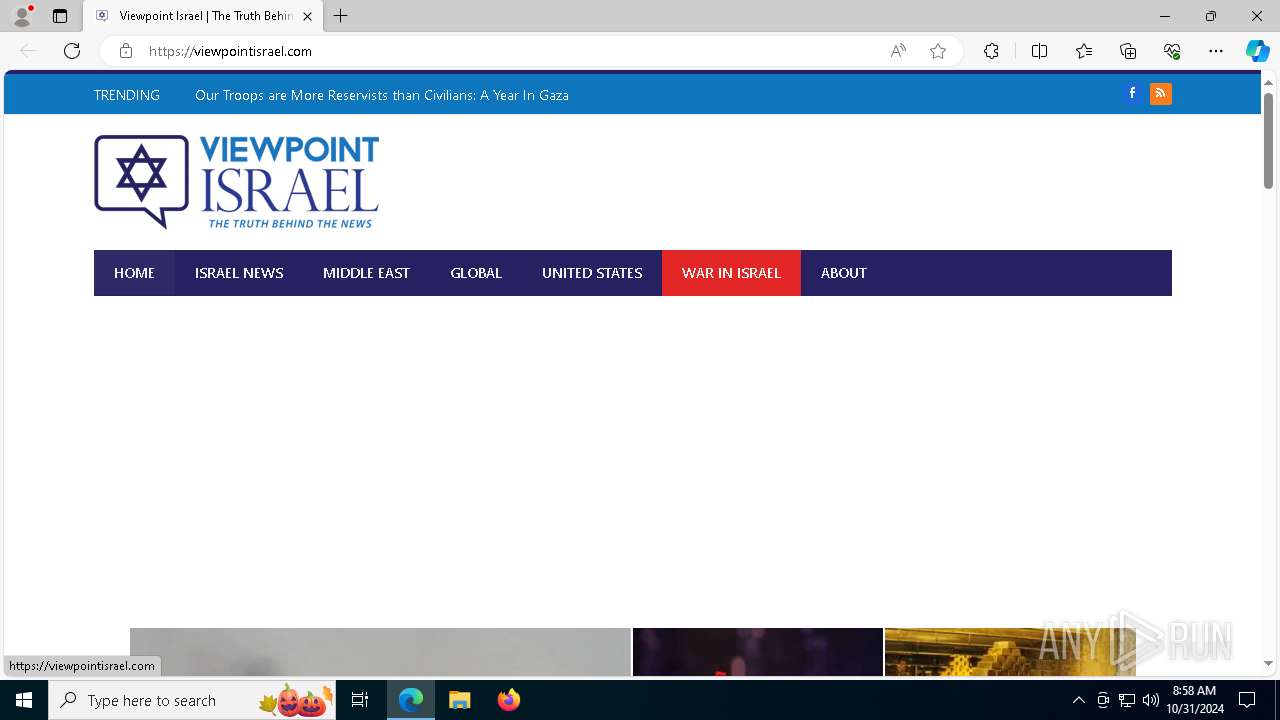Click the scrollbar up arrow
The image size is (1280, 720).
tap(1268, 81)
